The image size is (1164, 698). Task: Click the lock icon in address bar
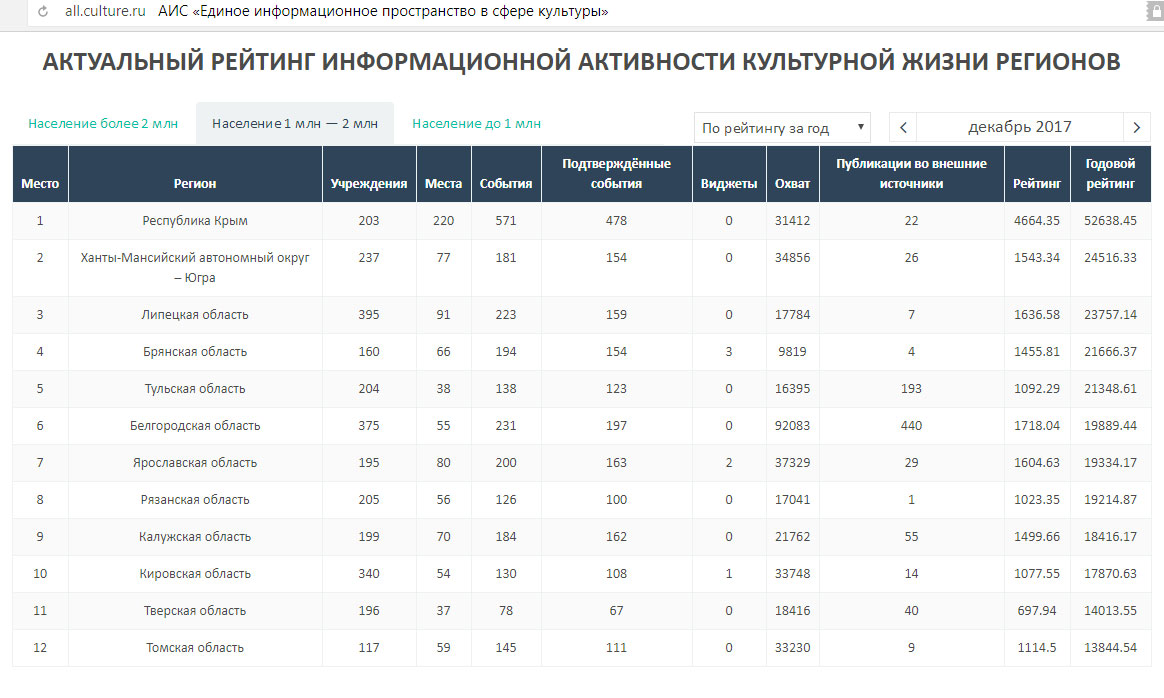pos(1152,10)
